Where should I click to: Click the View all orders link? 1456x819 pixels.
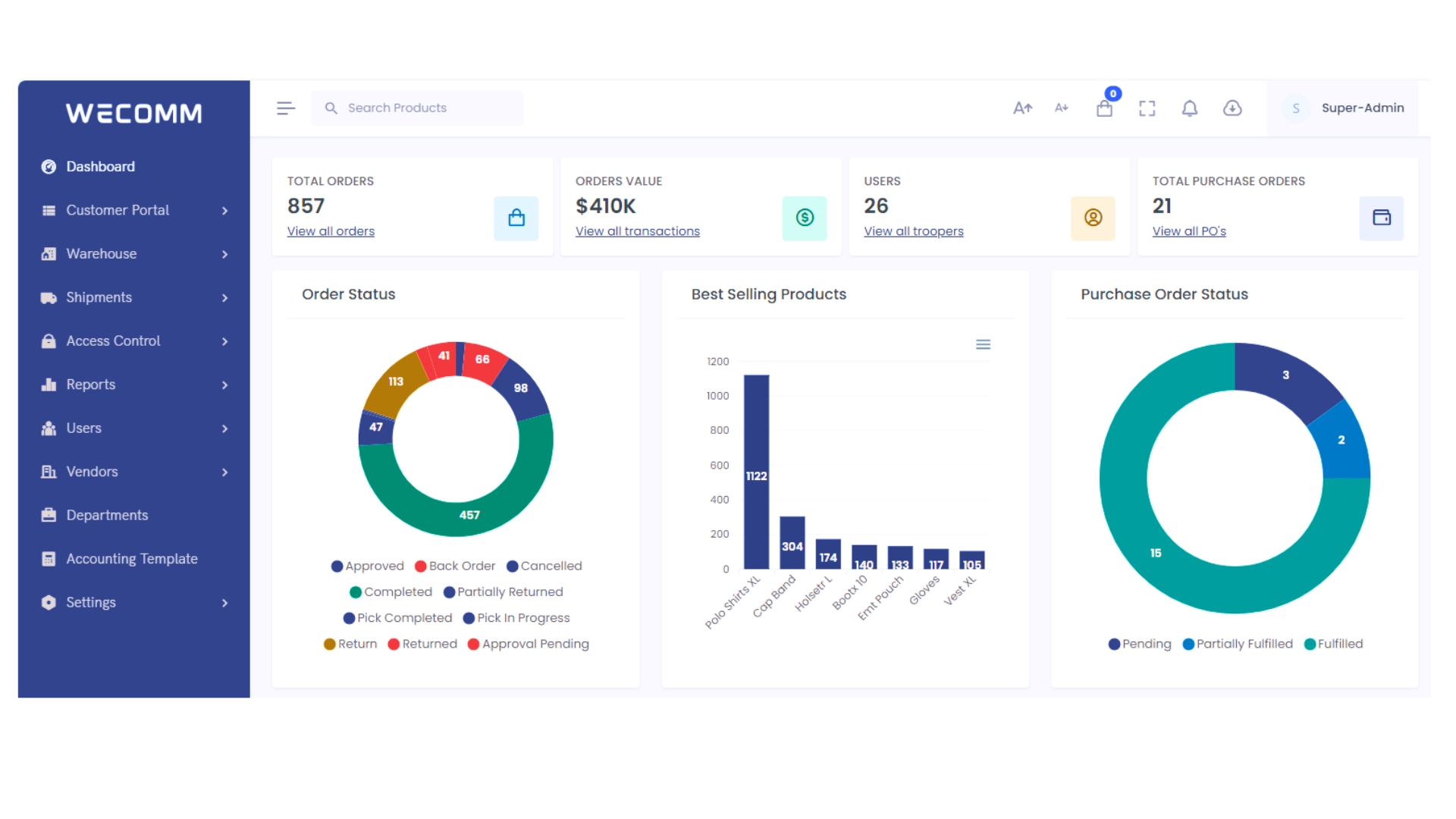[x=330, y=231]
